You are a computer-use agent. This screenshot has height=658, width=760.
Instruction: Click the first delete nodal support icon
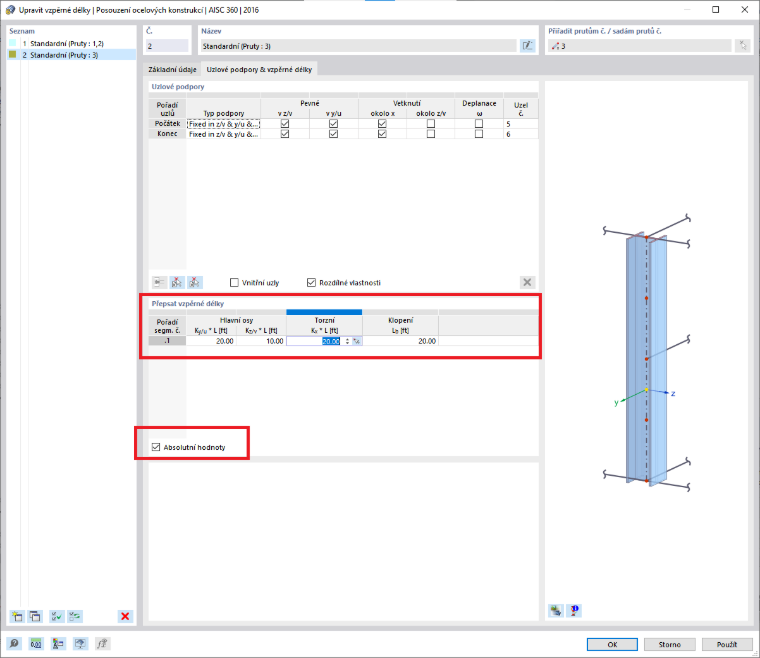click(177, 282)
